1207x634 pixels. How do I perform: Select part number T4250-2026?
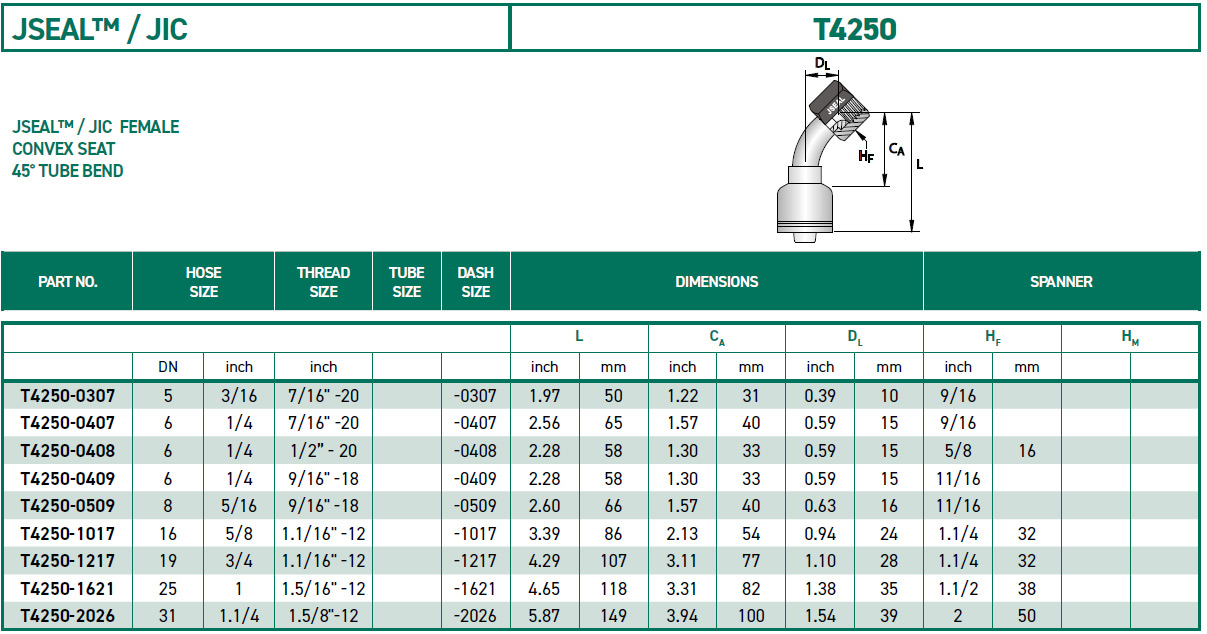[67, 616]
